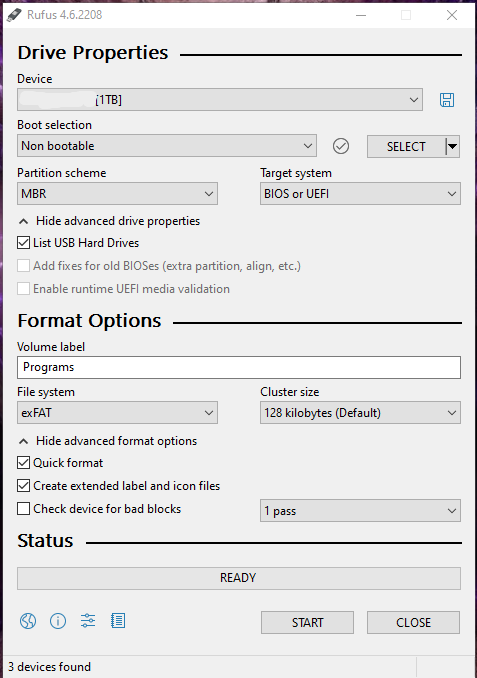Enable Check device for bad blocks

point(23,508)
